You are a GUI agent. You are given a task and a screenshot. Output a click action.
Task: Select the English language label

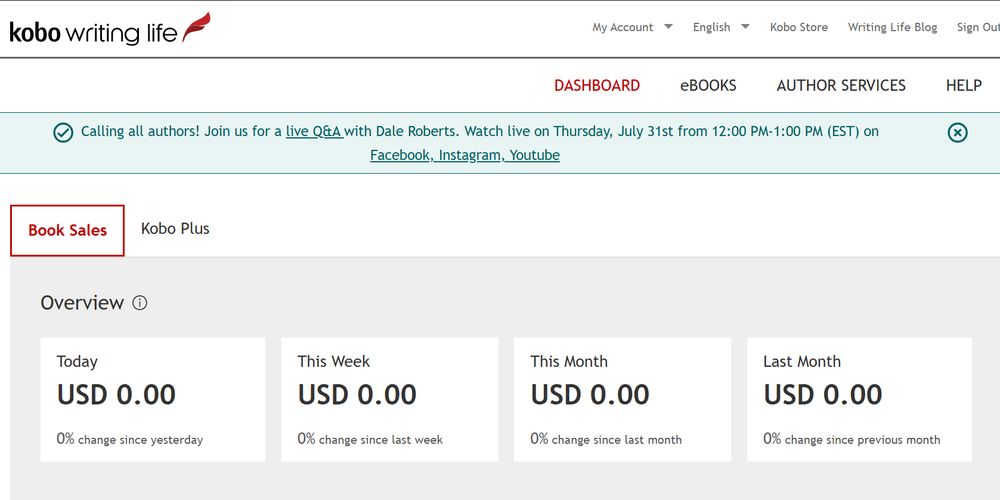click(x=711, y=27)
